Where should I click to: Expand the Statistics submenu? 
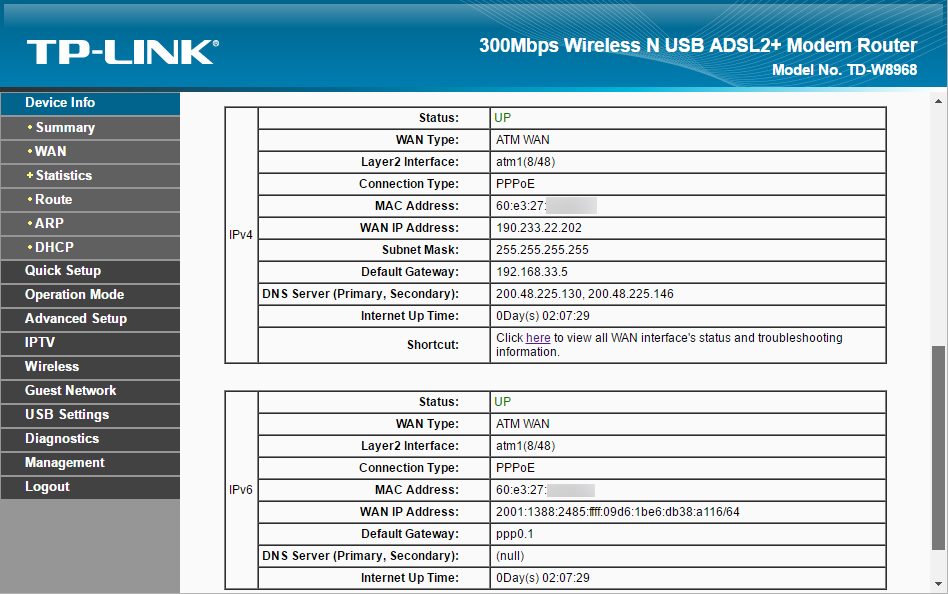[90, 175]
